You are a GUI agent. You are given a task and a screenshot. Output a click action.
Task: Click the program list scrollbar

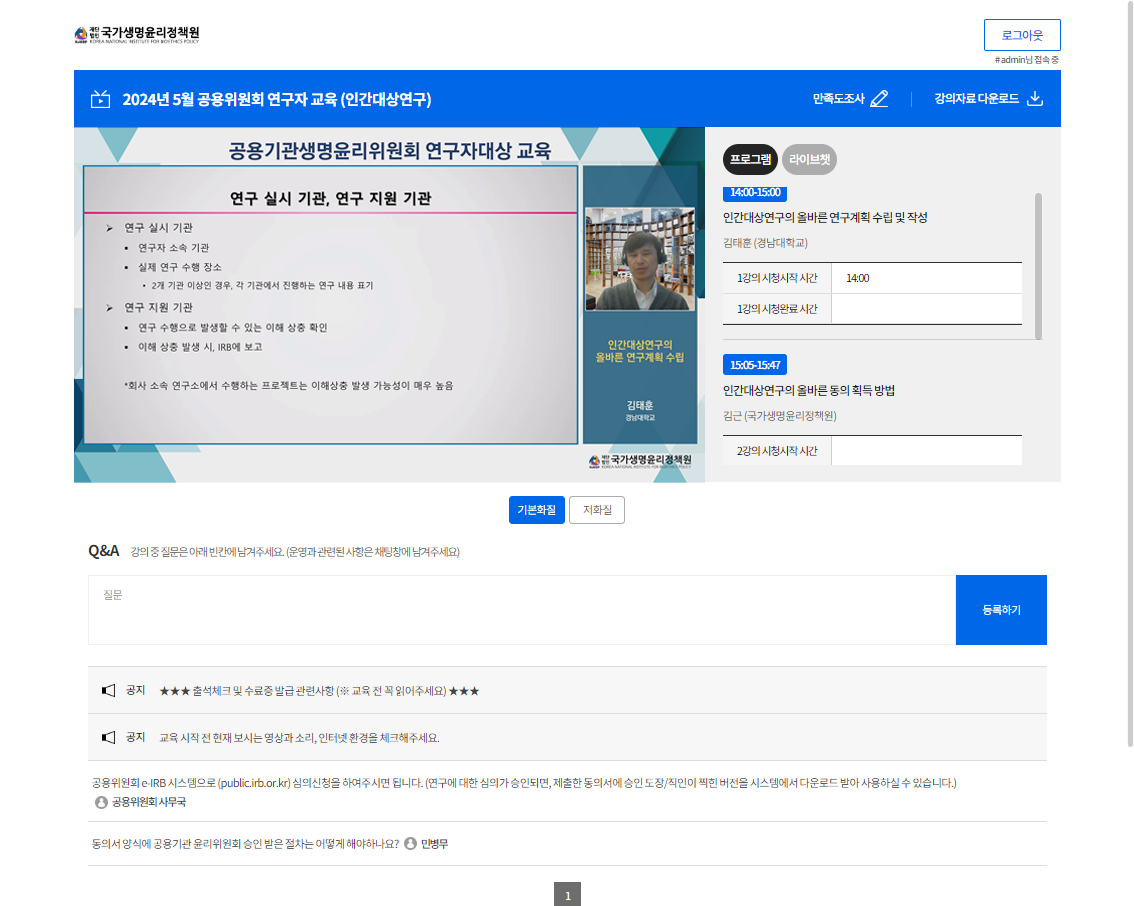tap(1038, 265)
